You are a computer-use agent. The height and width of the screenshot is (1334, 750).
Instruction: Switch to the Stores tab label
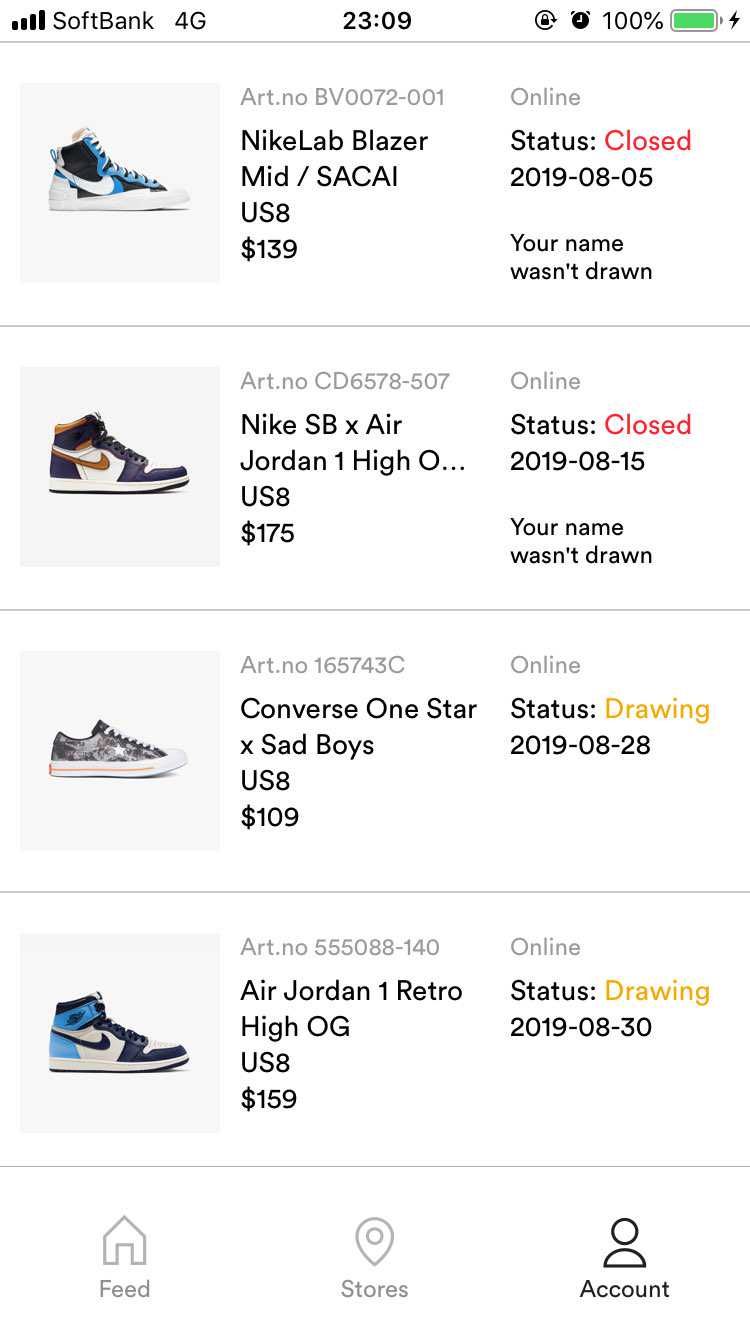pyautogui.click(x=374, y=1289)
